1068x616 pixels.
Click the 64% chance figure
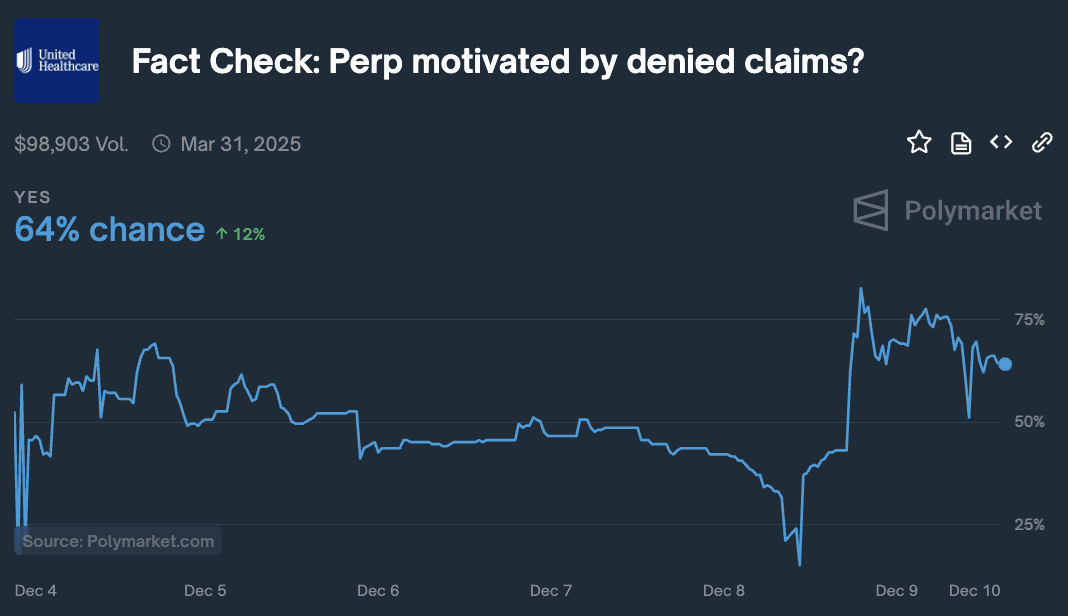coord(110,229)
